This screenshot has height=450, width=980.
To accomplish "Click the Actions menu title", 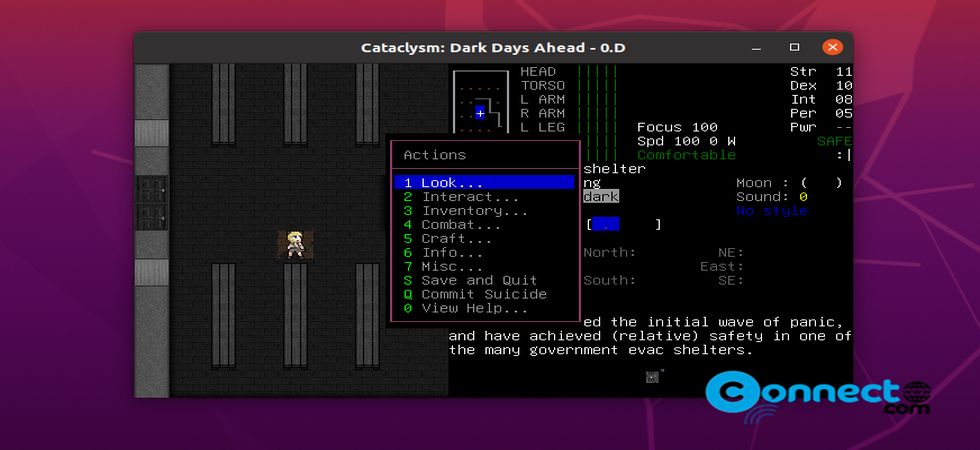I will click(434, 155).
